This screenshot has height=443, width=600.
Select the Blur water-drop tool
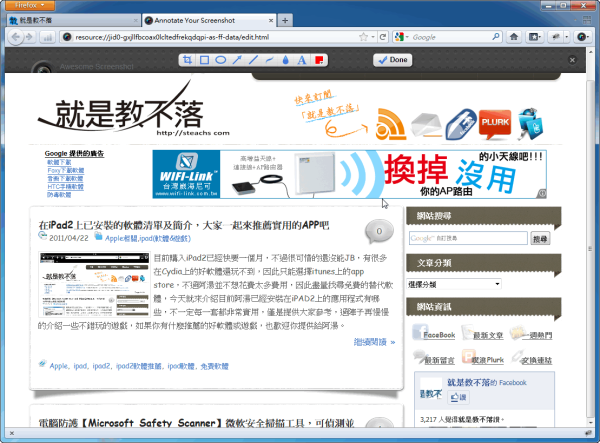coord(286,60)
